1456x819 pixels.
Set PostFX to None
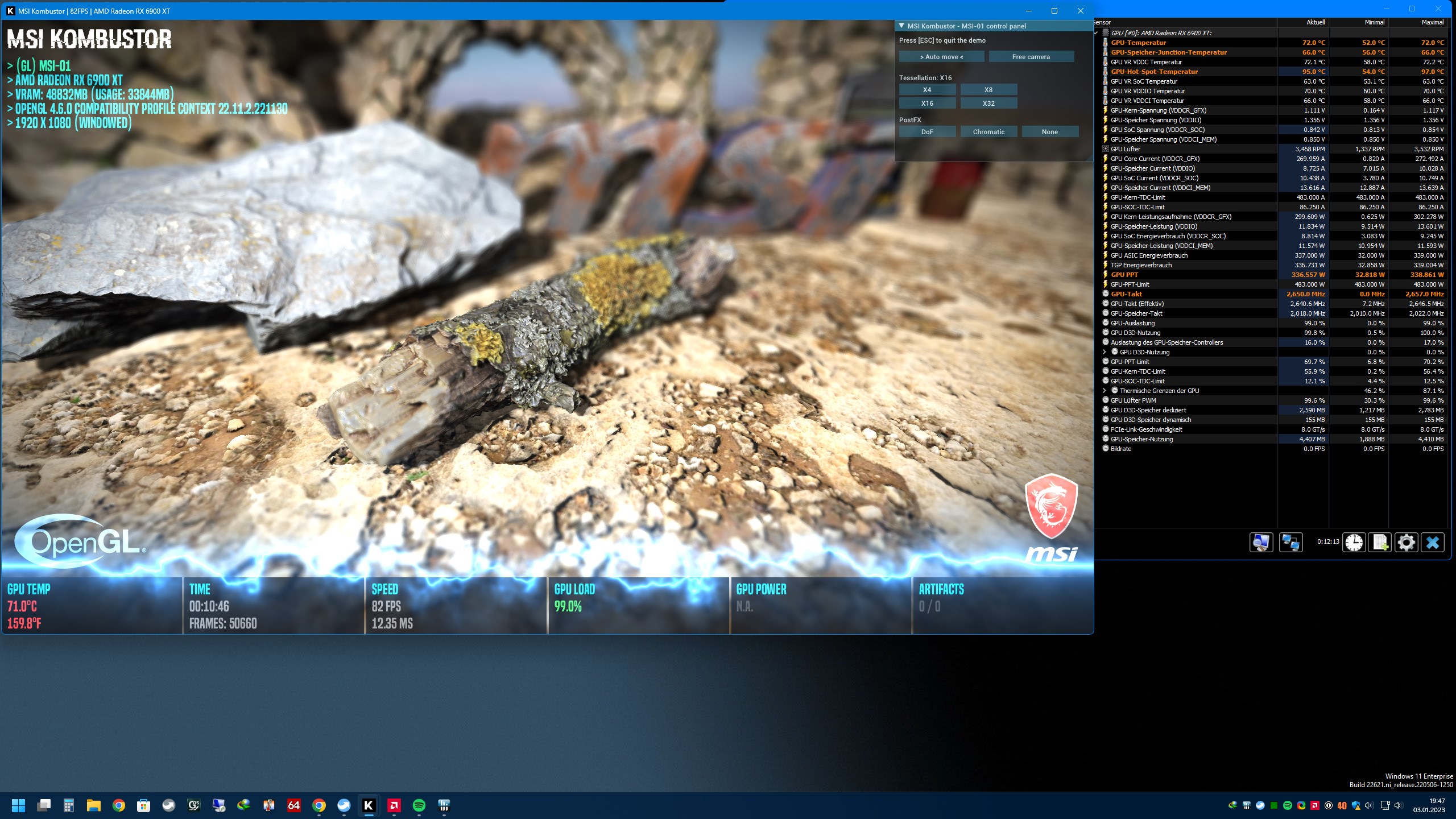coord(1050,132)
